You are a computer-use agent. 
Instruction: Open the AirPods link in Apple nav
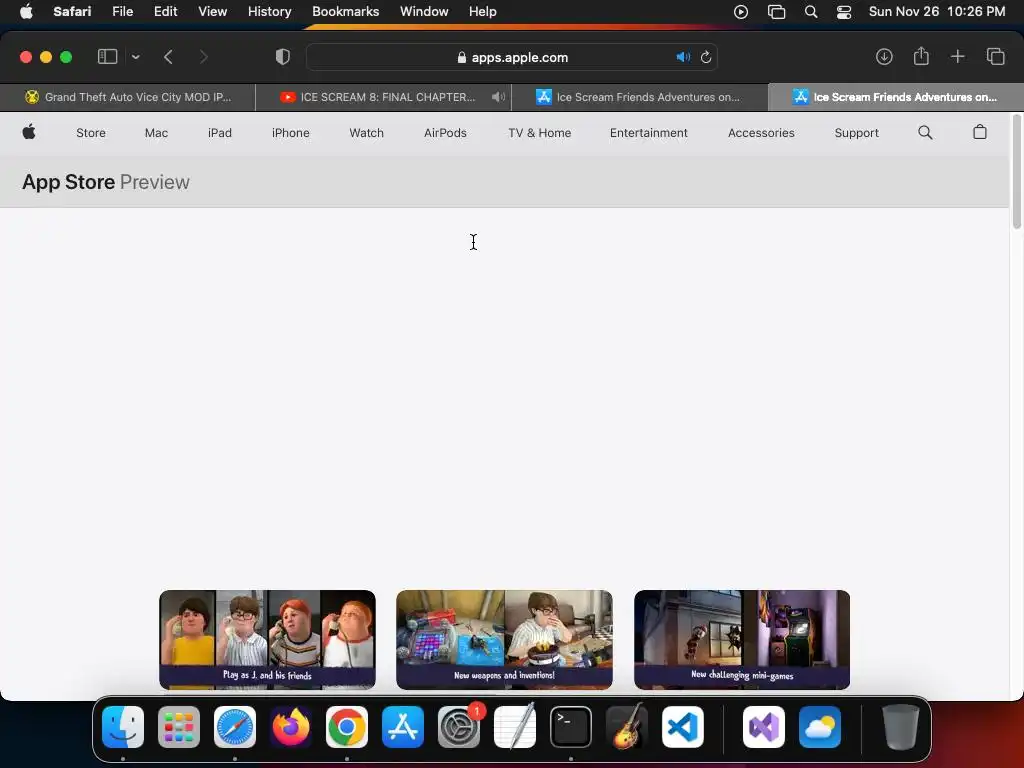coord(445,133)
